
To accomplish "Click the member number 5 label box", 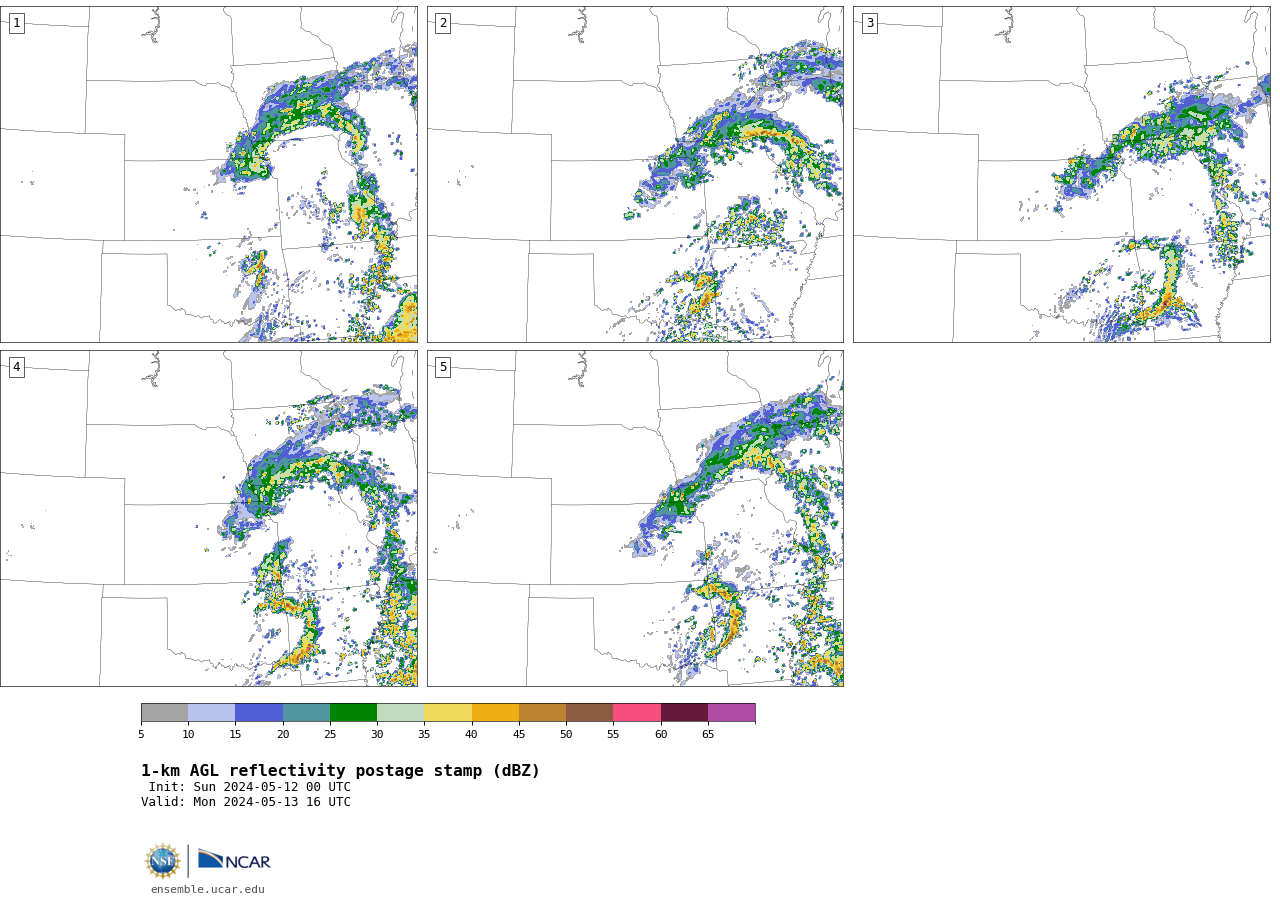I will click(x=443, y=367).
